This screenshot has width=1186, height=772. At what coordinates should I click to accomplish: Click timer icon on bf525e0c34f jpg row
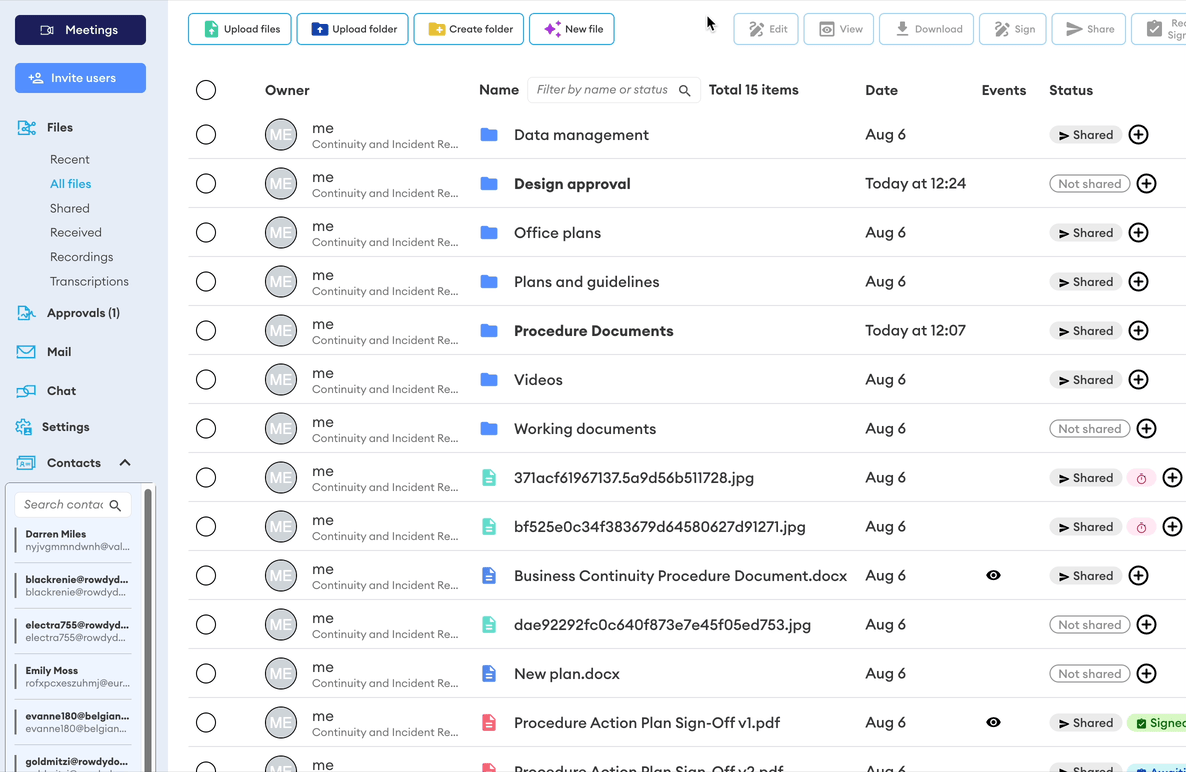(1141, 527)
